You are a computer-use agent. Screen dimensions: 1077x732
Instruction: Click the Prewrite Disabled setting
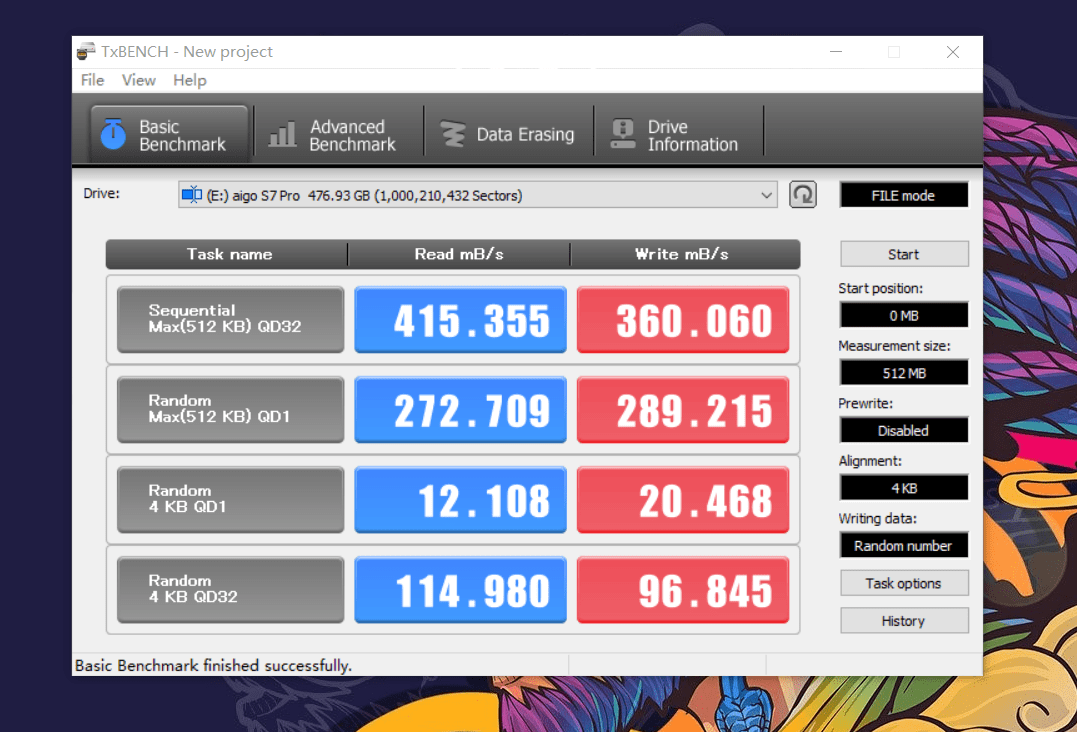click(x=904, y=431)
